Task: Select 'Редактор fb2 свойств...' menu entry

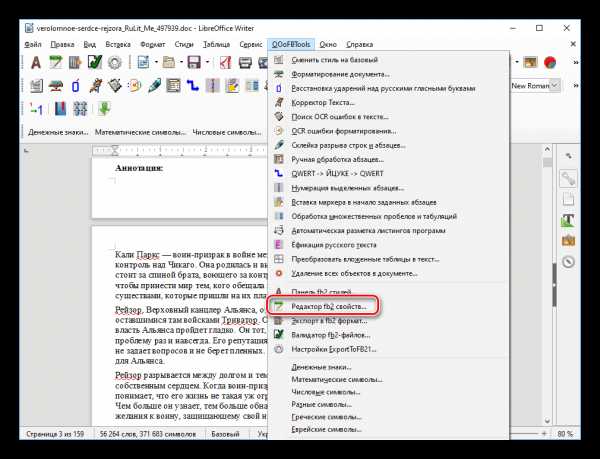Action: point(388,306)
